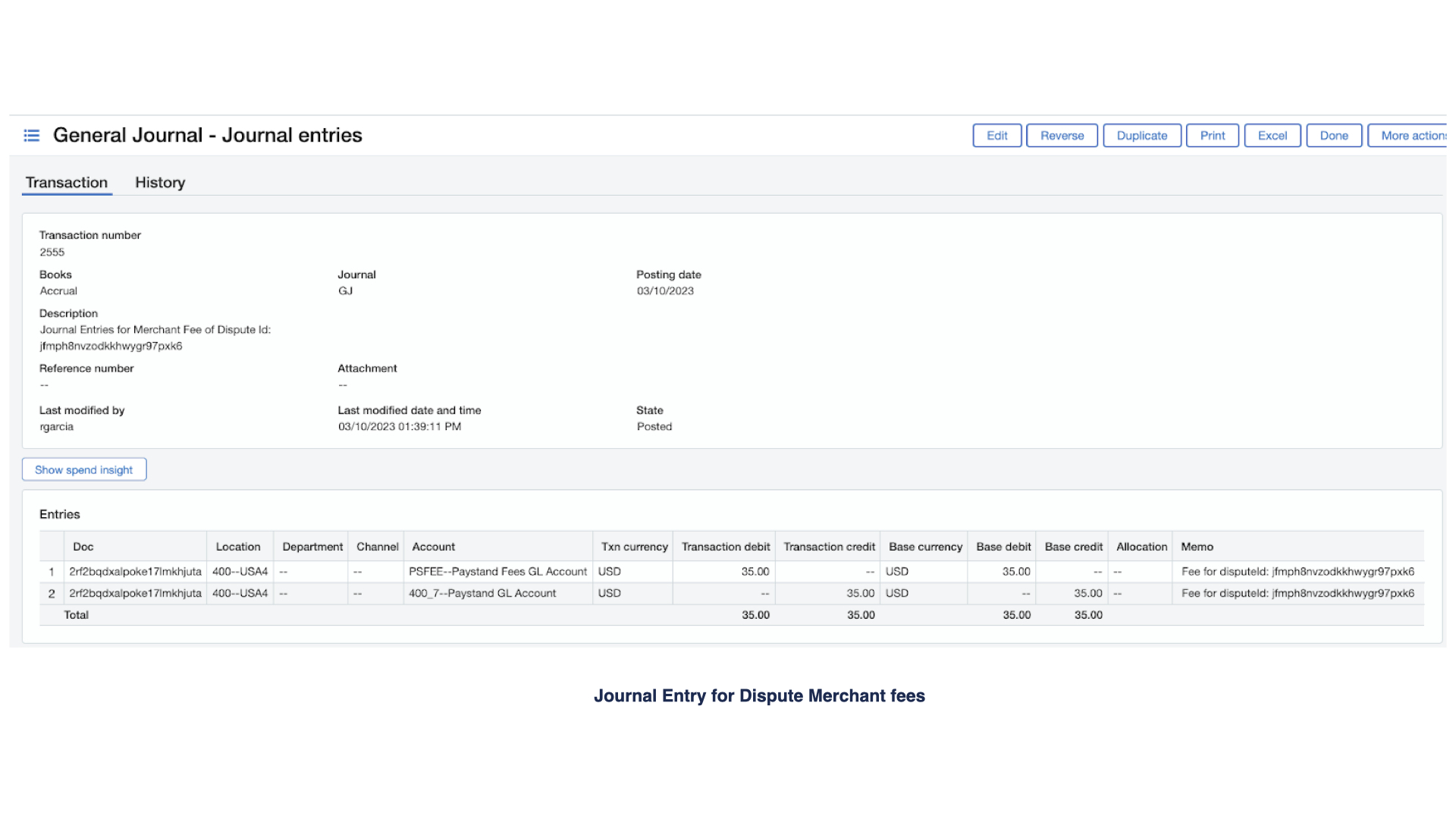Click the dispute id jfmph8nvzodkkhwygr97pxk6 in the description
Image resolution: width=1456 pixels, height=819 pixels.
point(111,346)
